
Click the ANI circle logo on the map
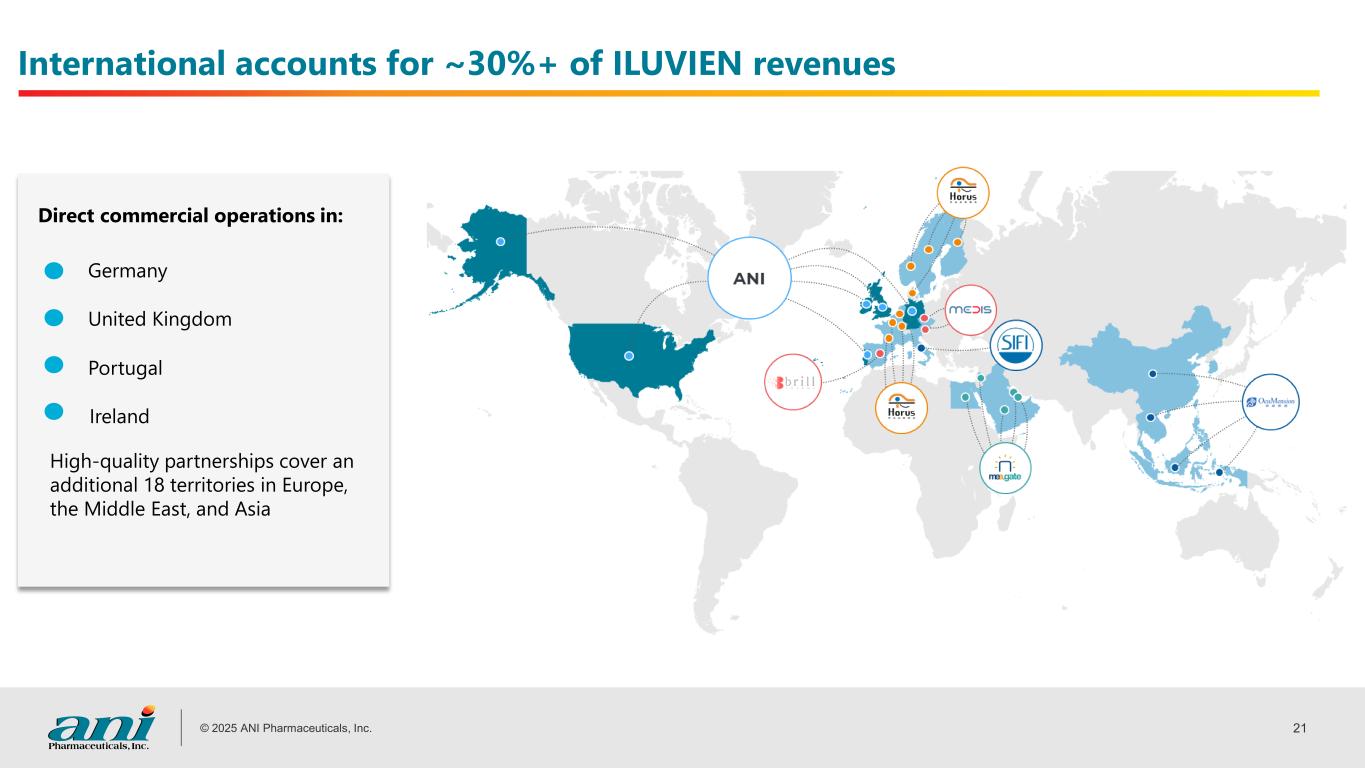pyautogui.click(x=749, y=279)
